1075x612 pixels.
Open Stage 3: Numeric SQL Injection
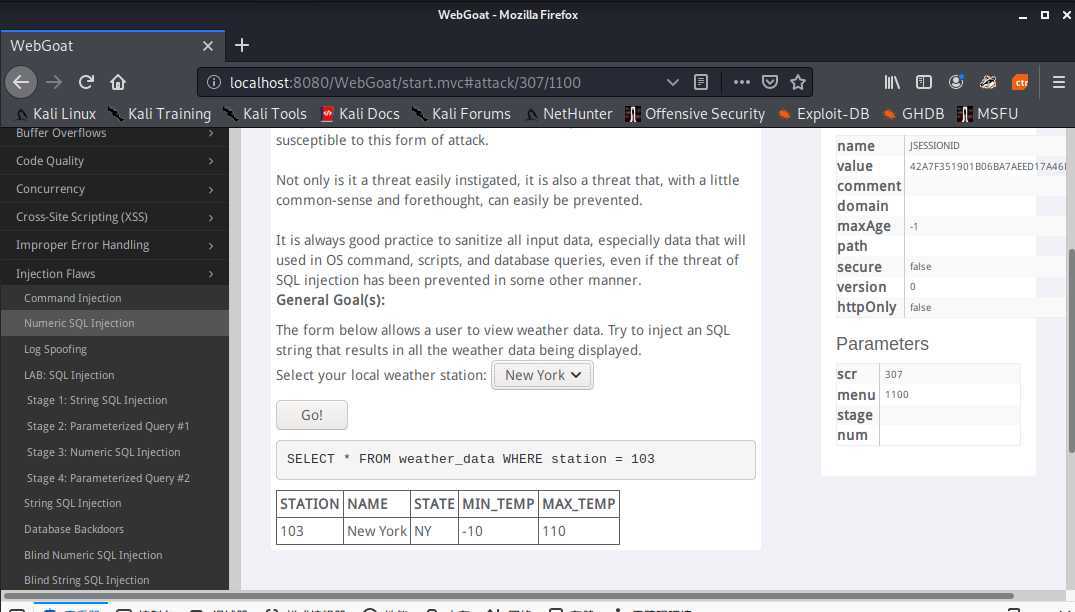pos(104,452)
